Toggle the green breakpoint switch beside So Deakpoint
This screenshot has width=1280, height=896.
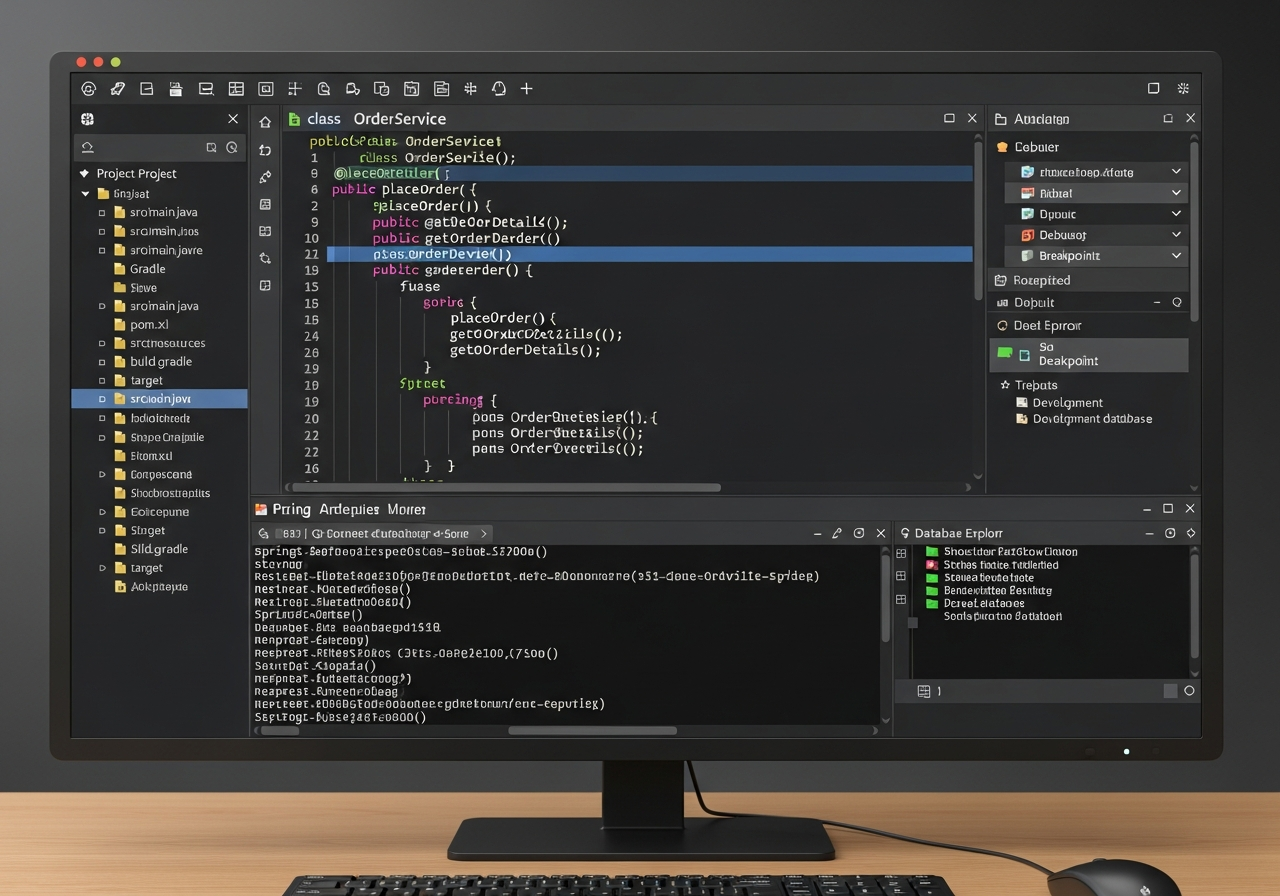tap(1002, 355)
